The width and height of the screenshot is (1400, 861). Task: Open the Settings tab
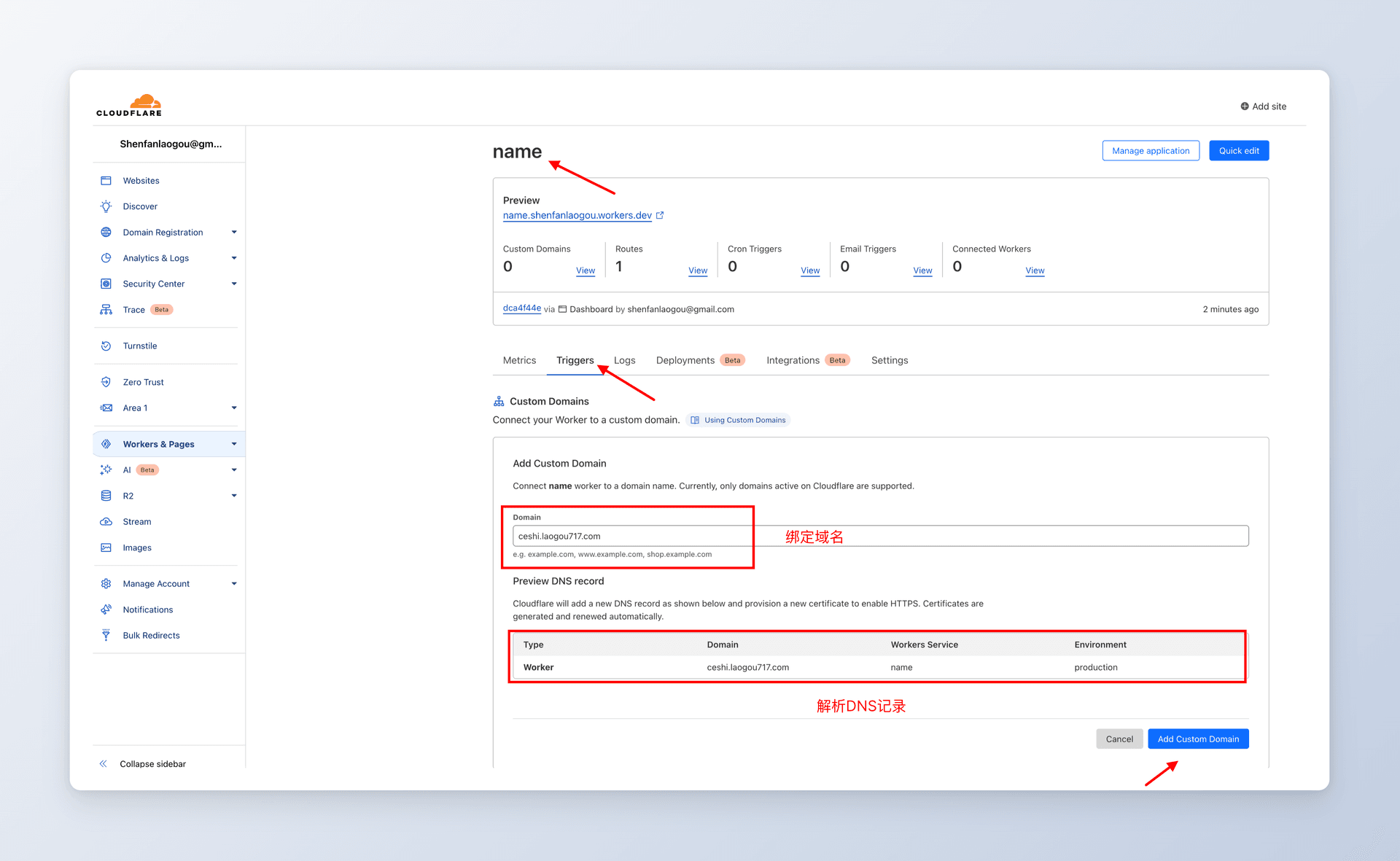pyautogui.click(x=890, y=360)
